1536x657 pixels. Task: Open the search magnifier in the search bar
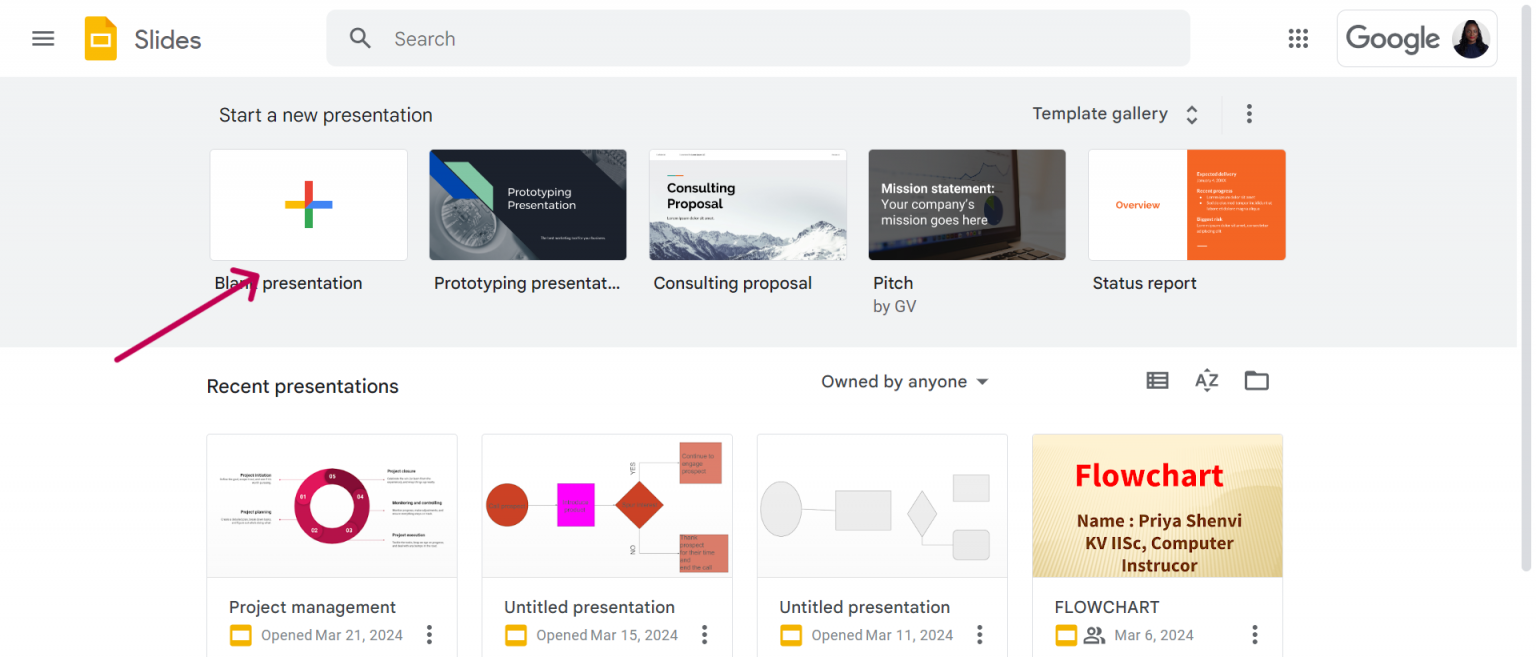[360, 38]
